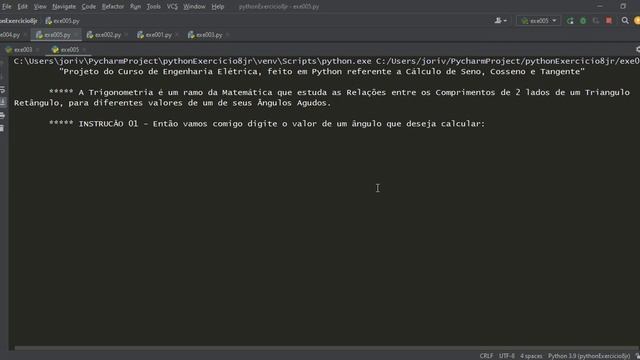The height and width of the screenshot is (360, 640).
Task: Close the exe004.py editor tab
Action: click(x=25, y=35)
